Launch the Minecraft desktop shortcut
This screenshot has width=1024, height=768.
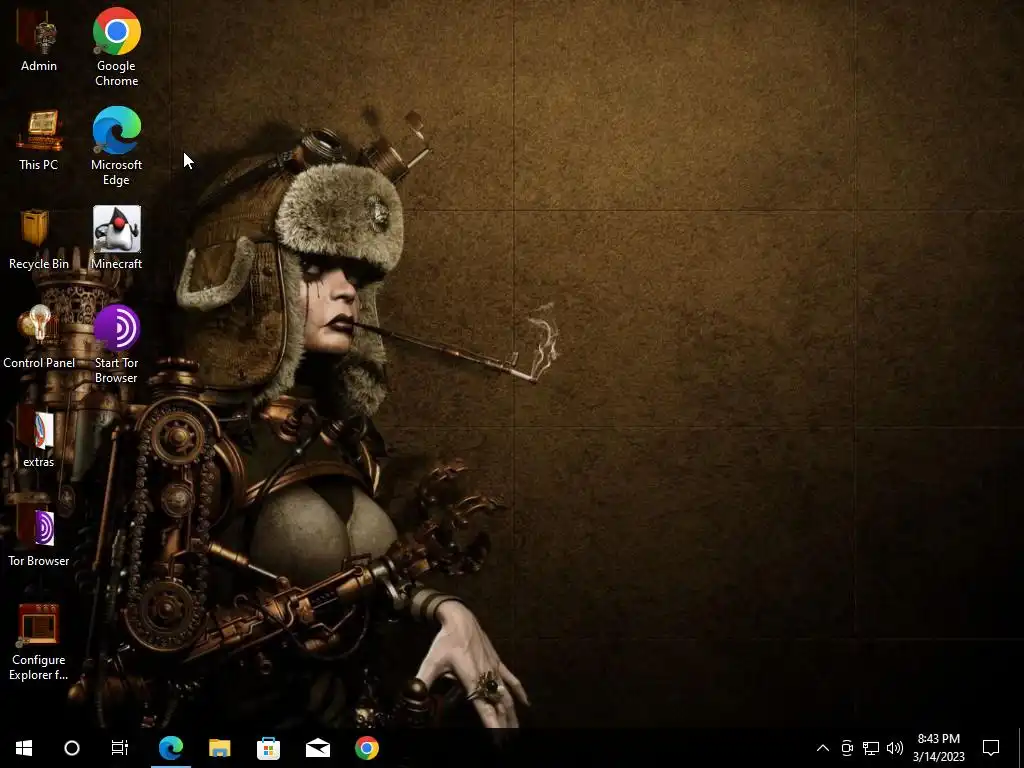pyautogui.click(x=116, y=238)
